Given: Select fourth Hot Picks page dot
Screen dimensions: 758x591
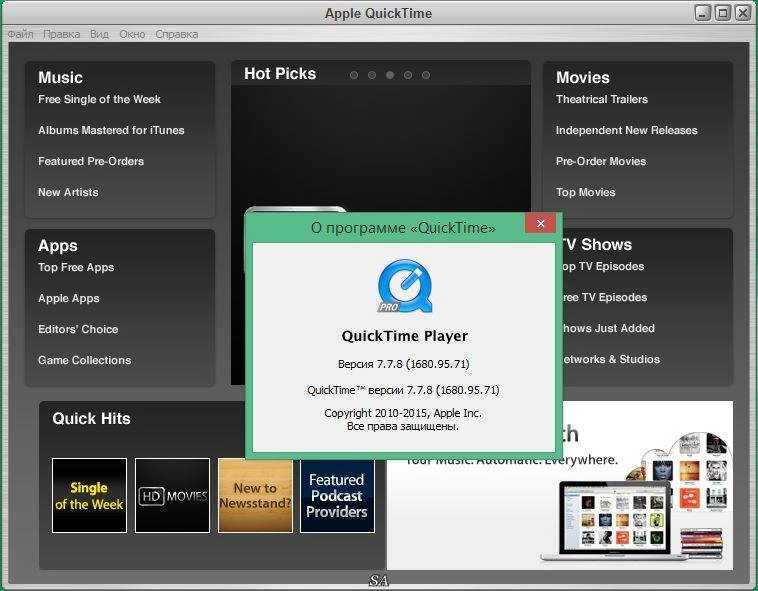Looking at the screenshot, I should point(408,75).
